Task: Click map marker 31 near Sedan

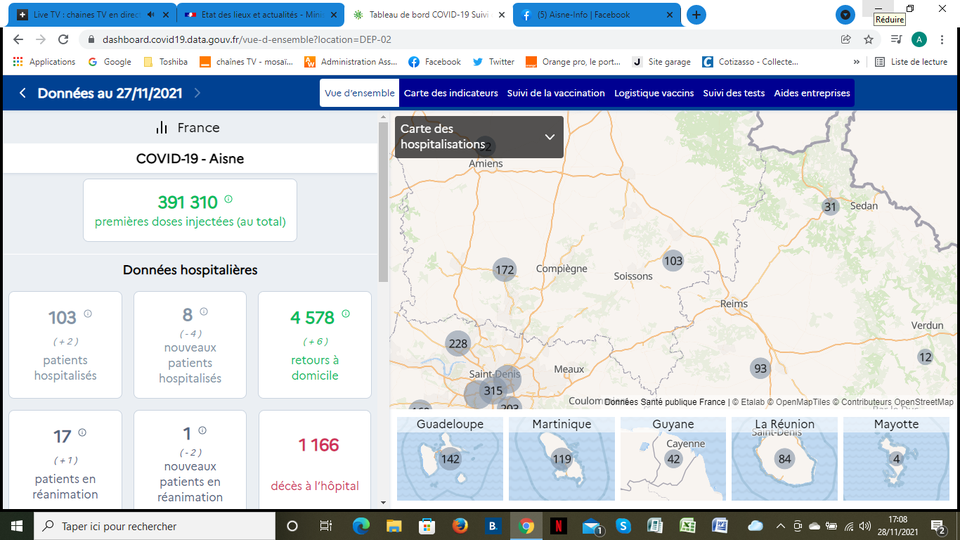Action: [x=830, y=206]
